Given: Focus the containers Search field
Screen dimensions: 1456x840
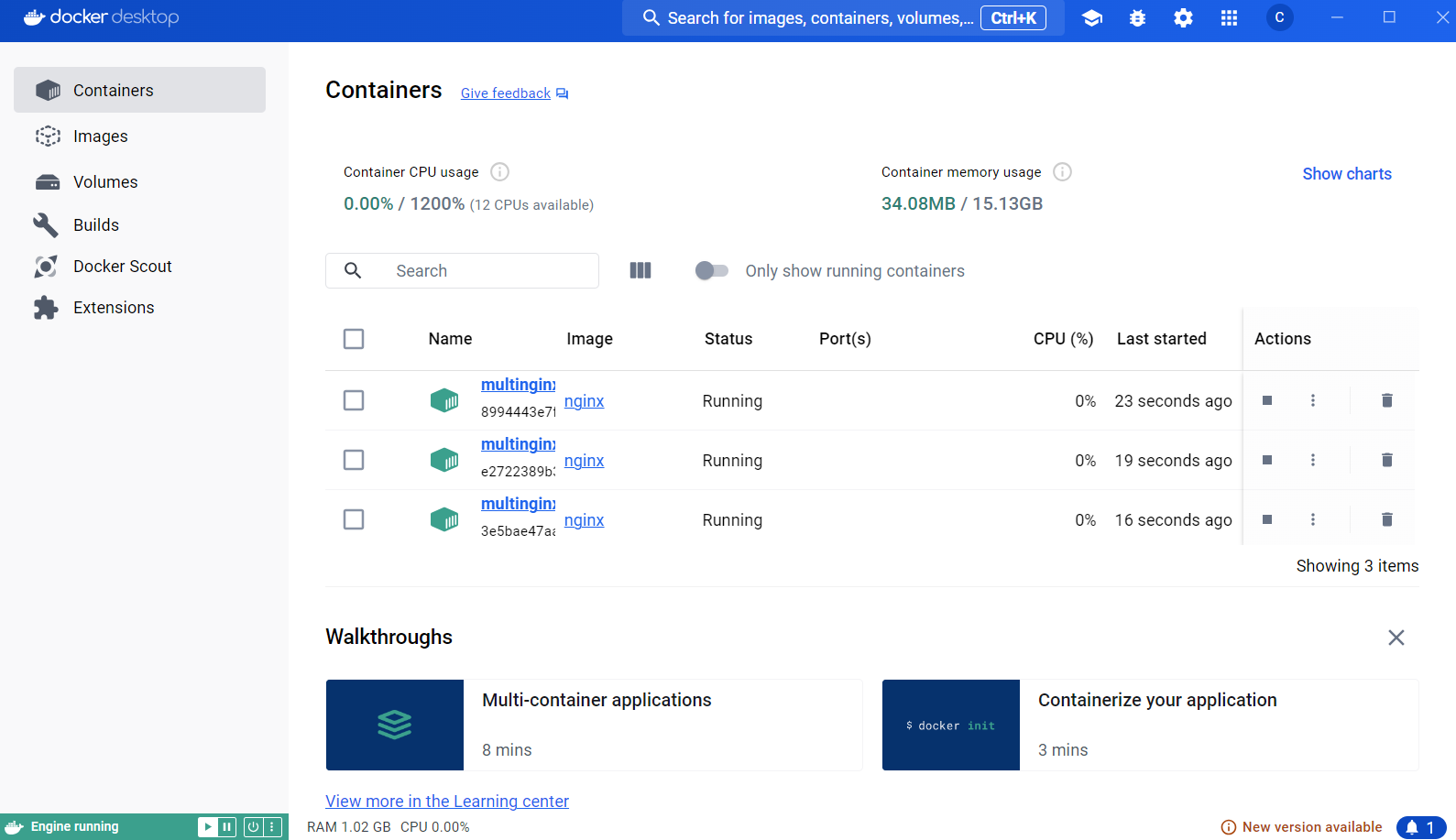Looking at the screenshot, I should (x=462, y=270).
